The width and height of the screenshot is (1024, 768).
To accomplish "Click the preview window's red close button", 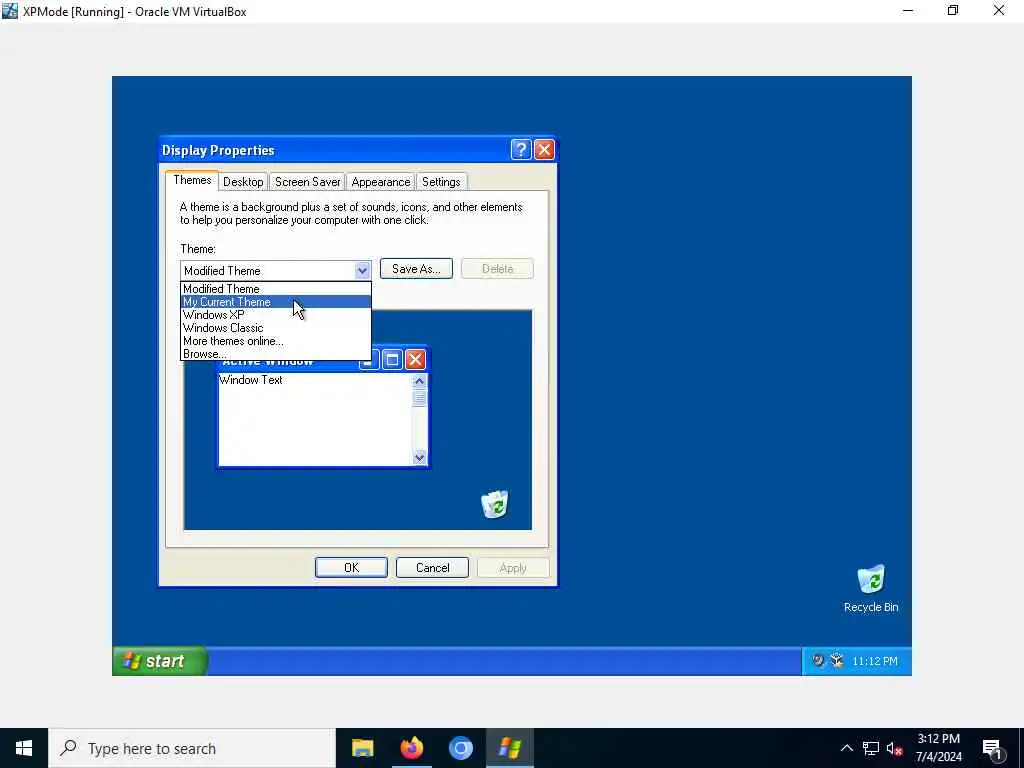I will [x=415, y=360].
